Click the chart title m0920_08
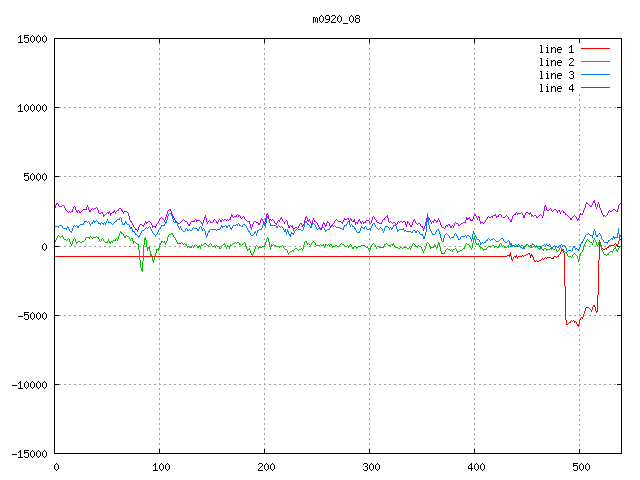The image size is (640, 480). (x=336, y=19)
